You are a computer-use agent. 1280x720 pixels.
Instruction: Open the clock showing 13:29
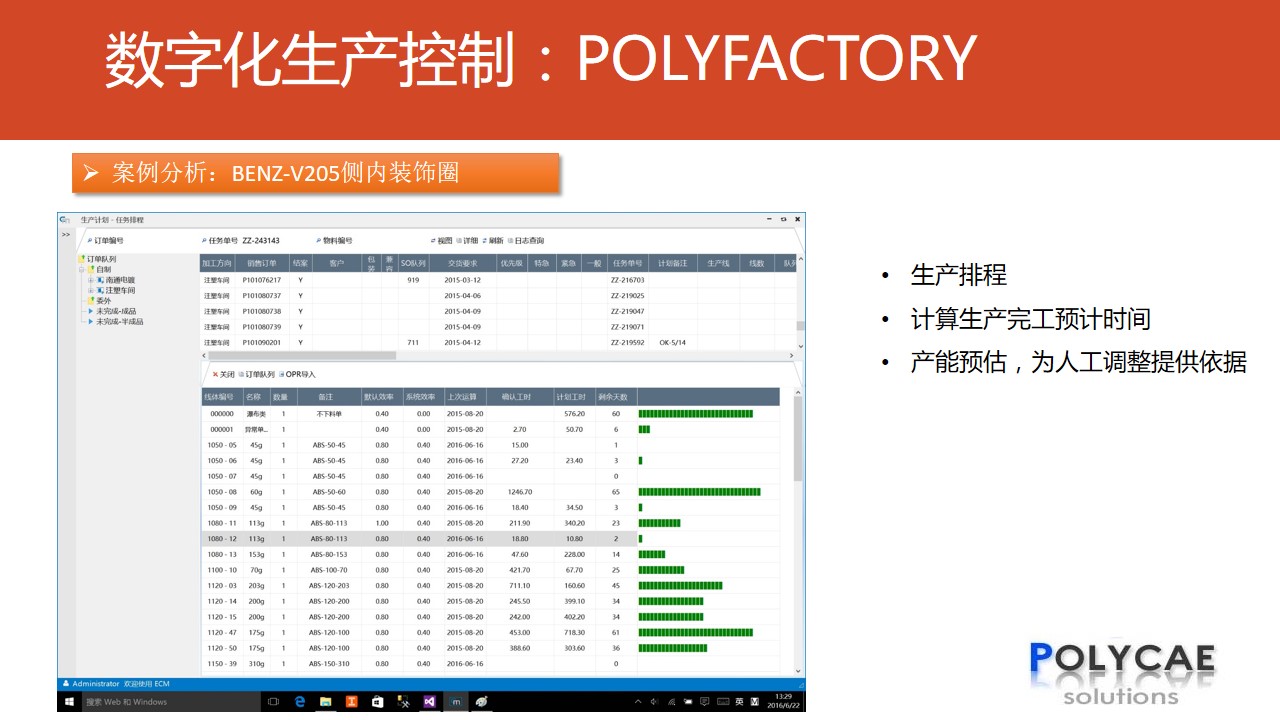(x=784, y=702)
